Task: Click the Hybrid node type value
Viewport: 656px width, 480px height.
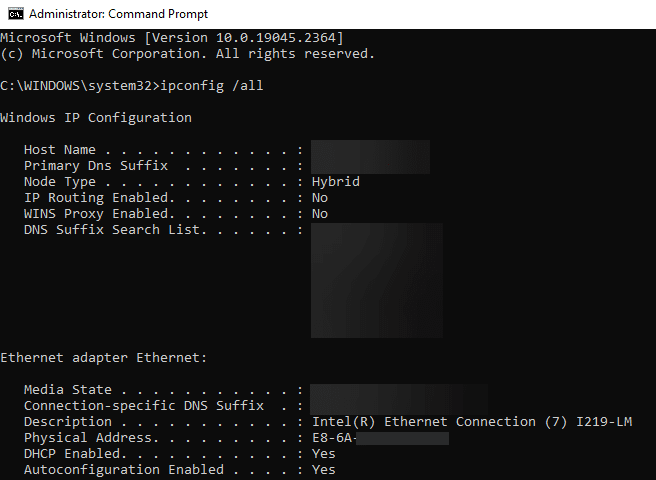Action: point(336,182)
